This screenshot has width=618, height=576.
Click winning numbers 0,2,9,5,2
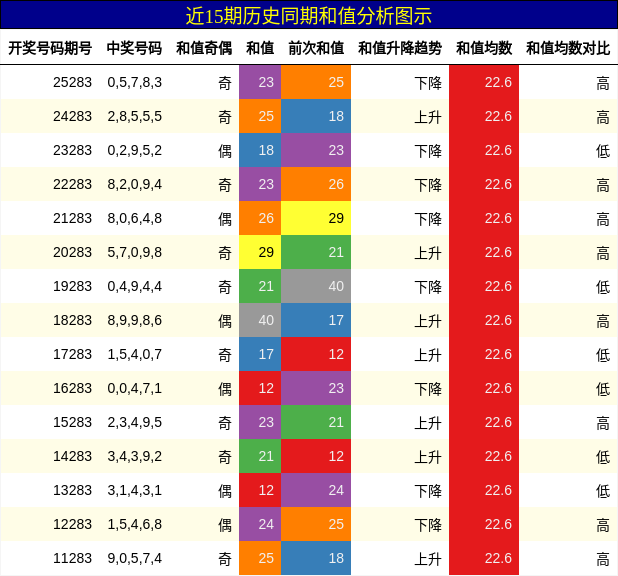pos(134,150)
